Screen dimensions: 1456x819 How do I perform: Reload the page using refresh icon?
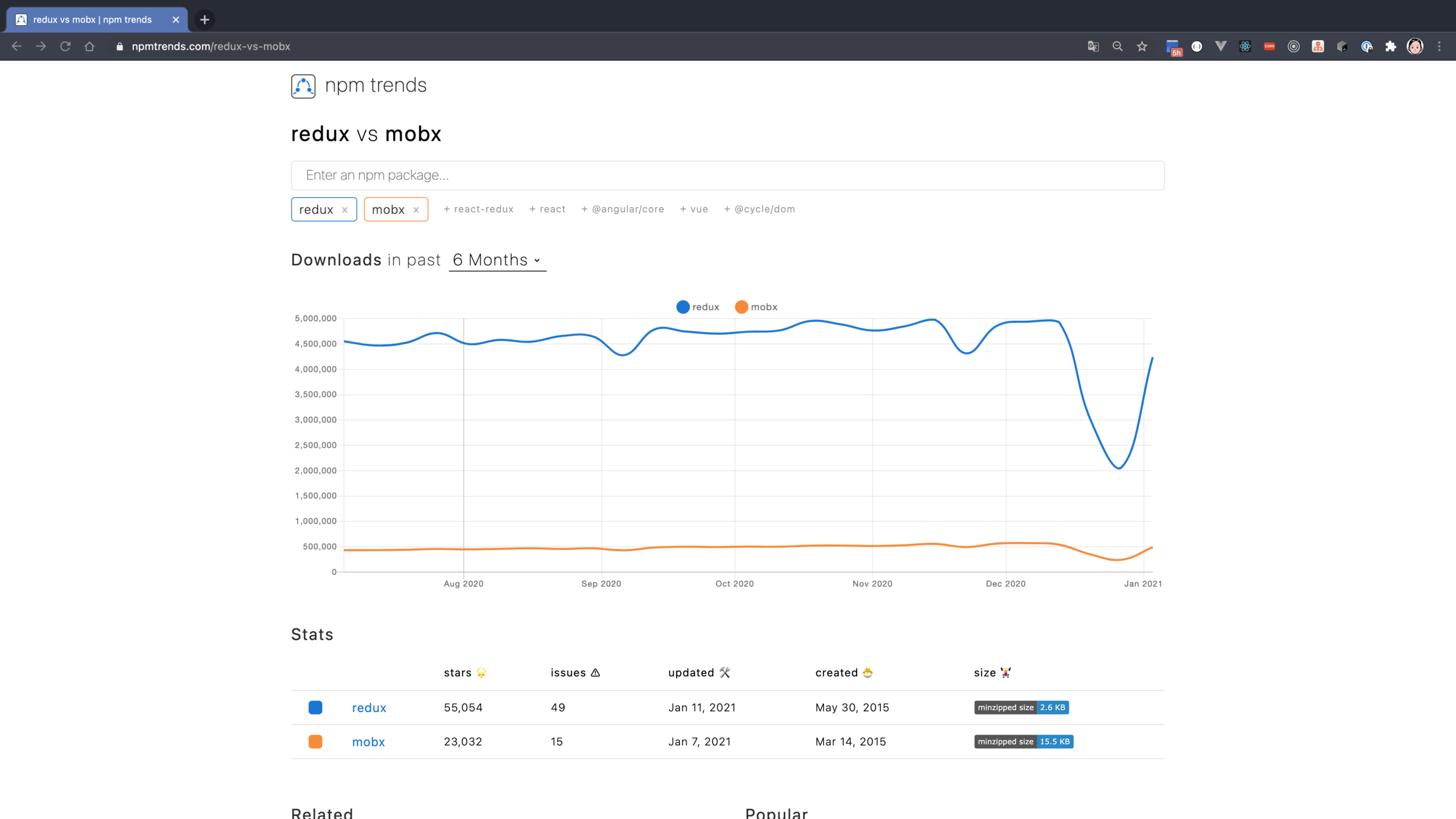click(66, 47)
